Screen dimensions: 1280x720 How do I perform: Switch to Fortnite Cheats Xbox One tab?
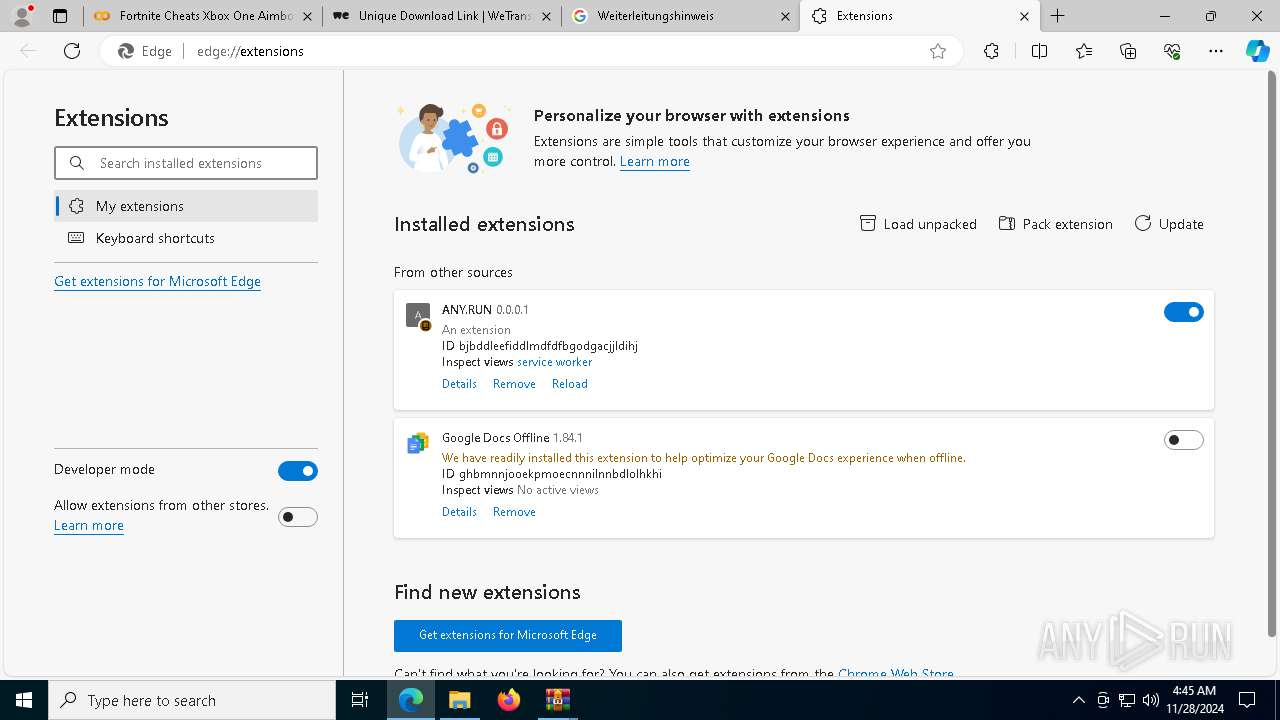[x=203, y=16]
